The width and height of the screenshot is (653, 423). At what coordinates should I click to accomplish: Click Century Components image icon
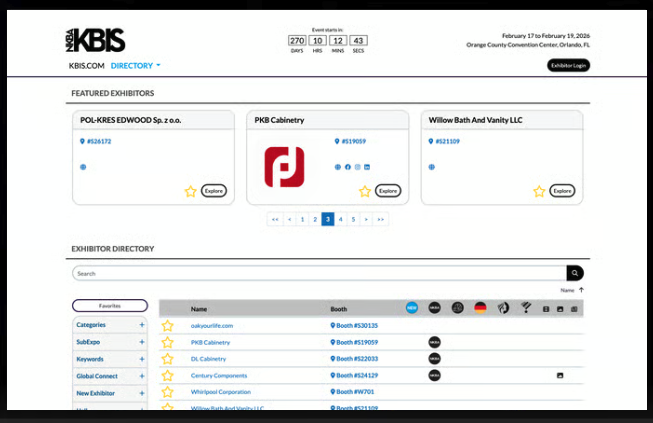[x=560, y=375]
